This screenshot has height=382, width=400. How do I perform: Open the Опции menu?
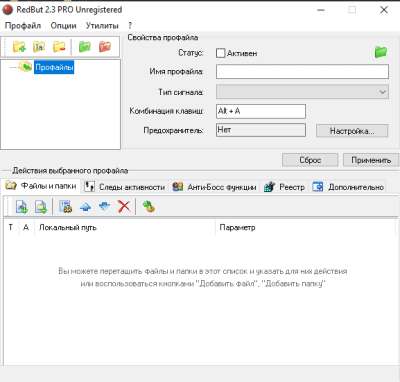tap(63, 26)
